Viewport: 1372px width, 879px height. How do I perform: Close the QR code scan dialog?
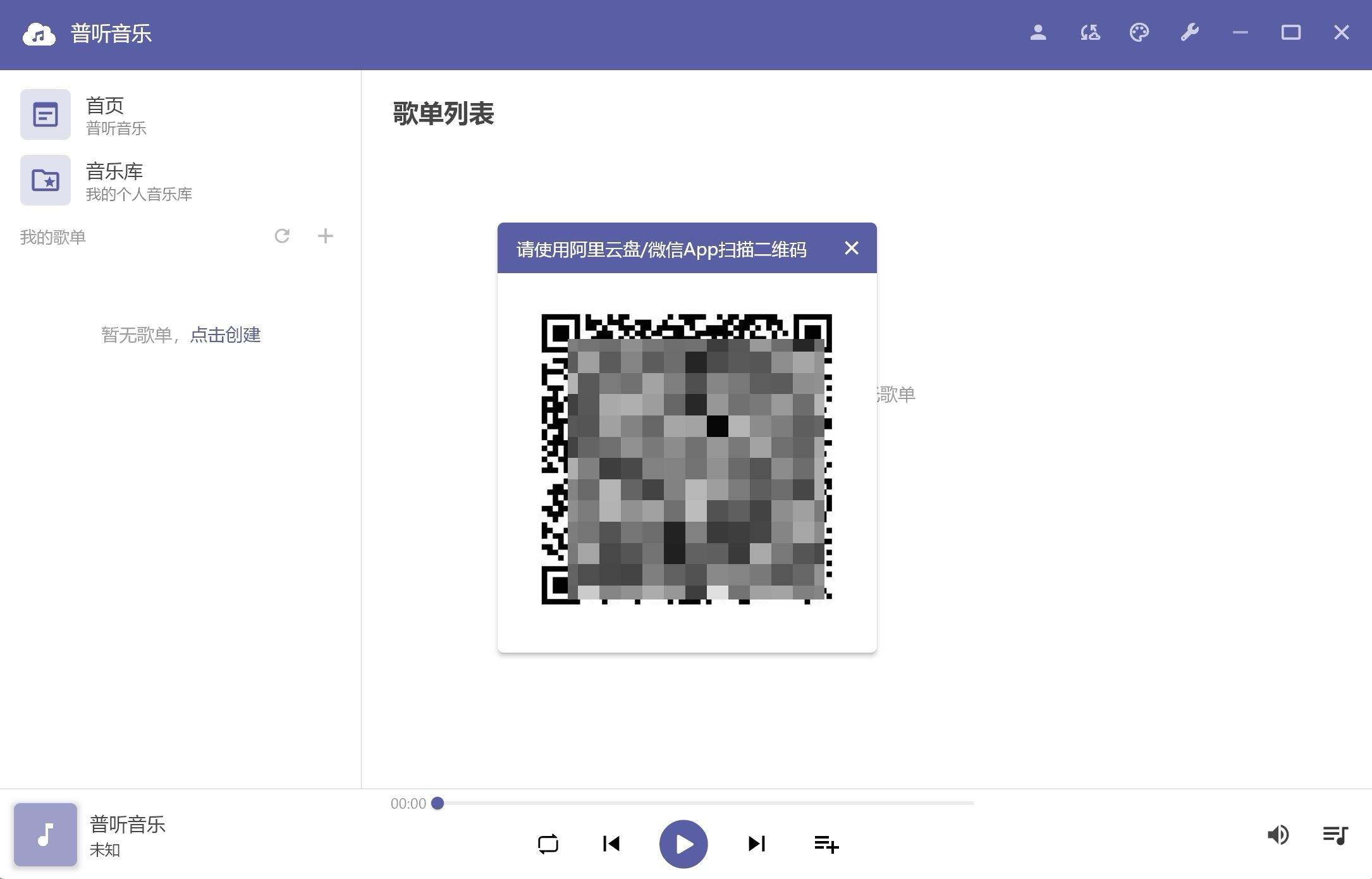[852, 248]
